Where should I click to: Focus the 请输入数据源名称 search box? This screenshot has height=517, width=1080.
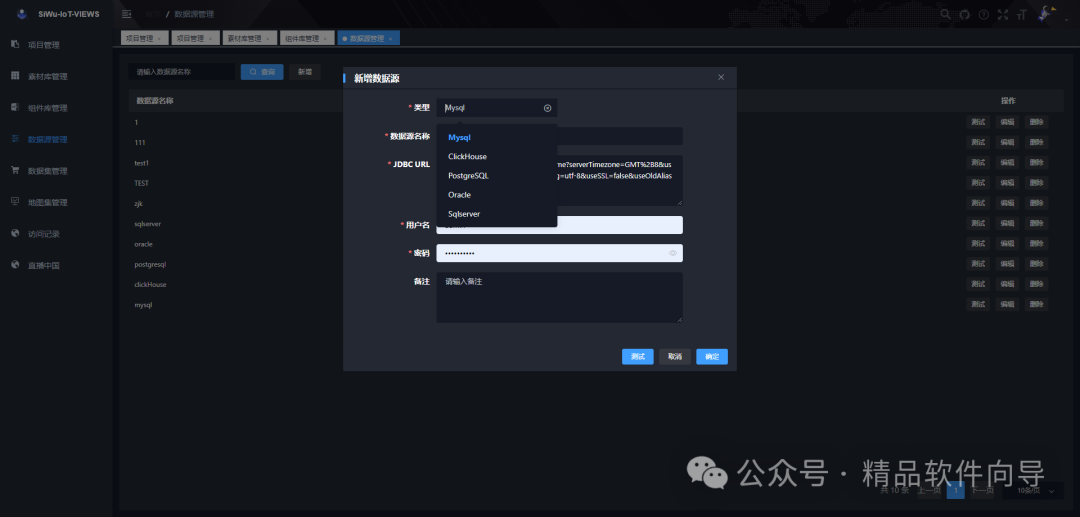[x=182, y=72]
